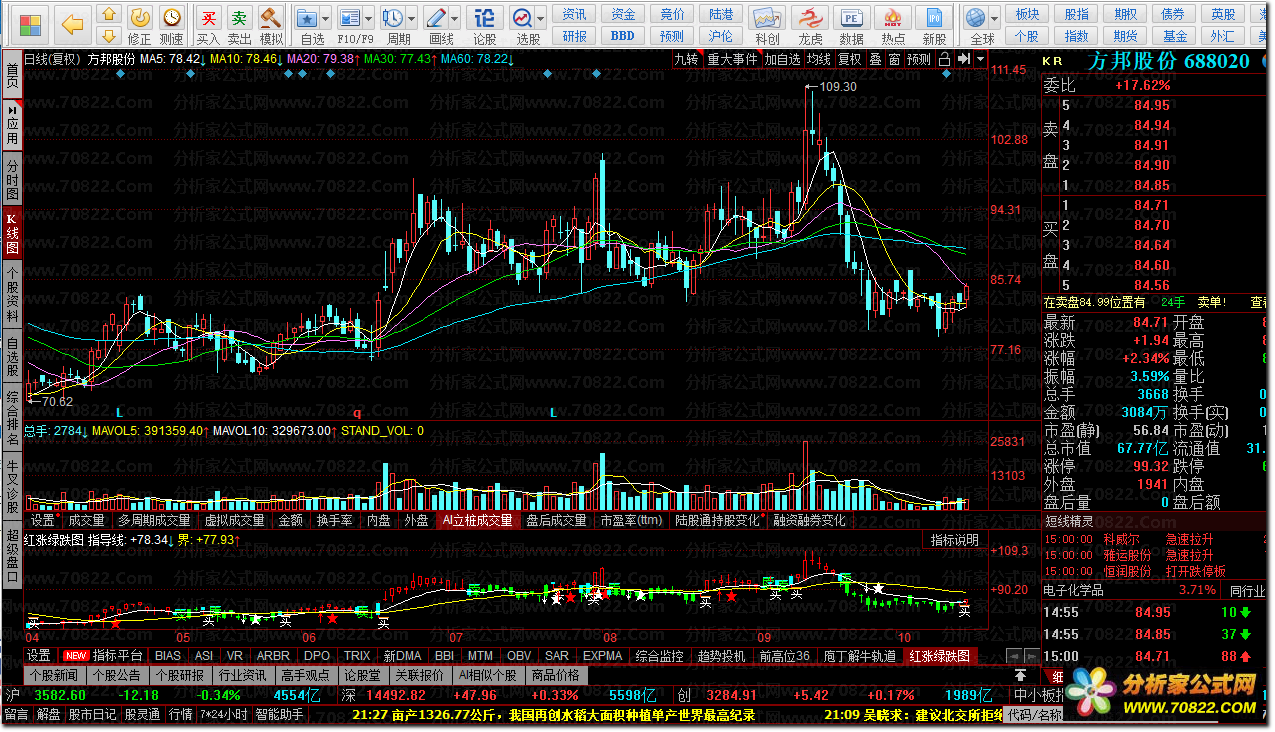Open the 龙虎 dragon-tiger list icon
This screenshot has height=732, width=1275.
pyautogui.click(x=810, y=24)
